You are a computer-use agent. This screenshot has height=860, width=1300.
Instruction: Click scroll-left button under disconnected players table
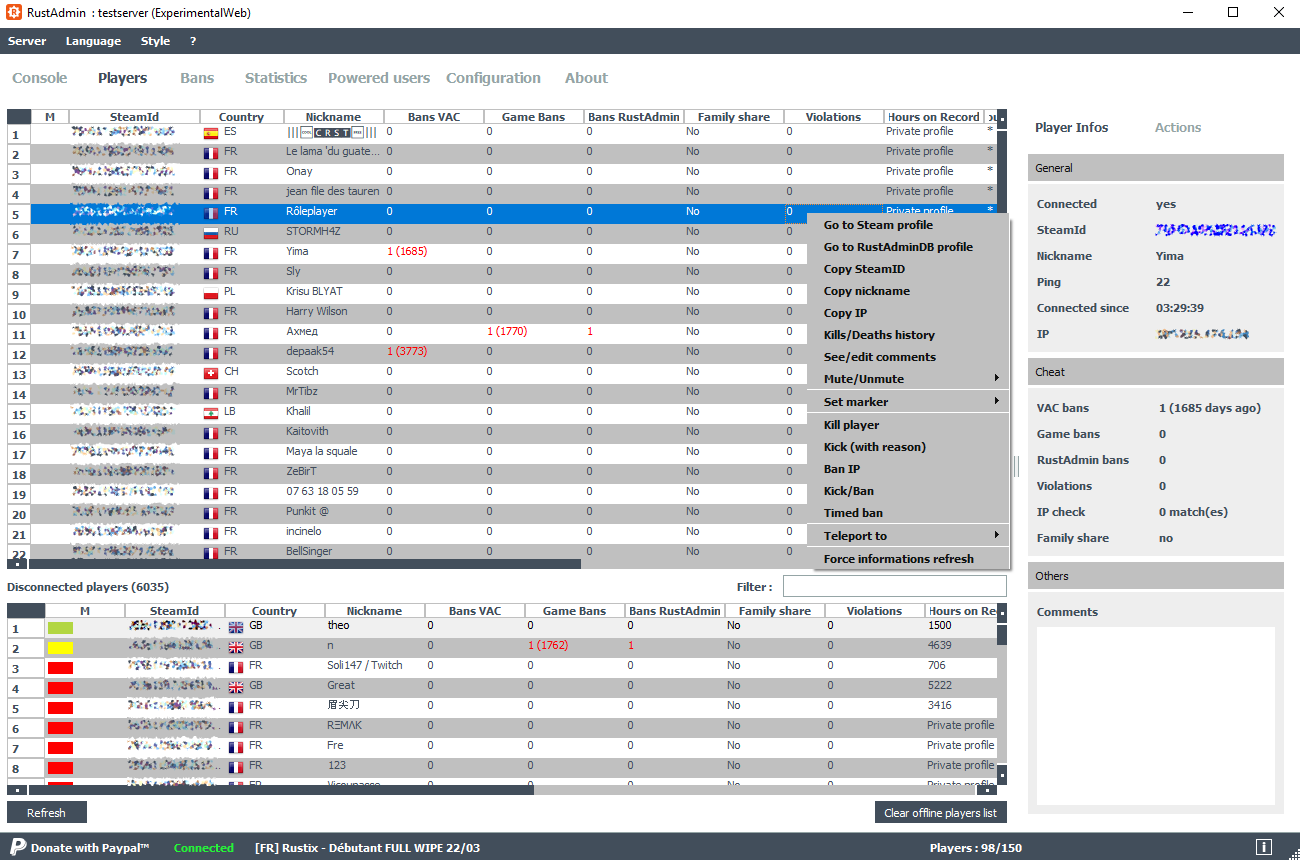(18, 790)
